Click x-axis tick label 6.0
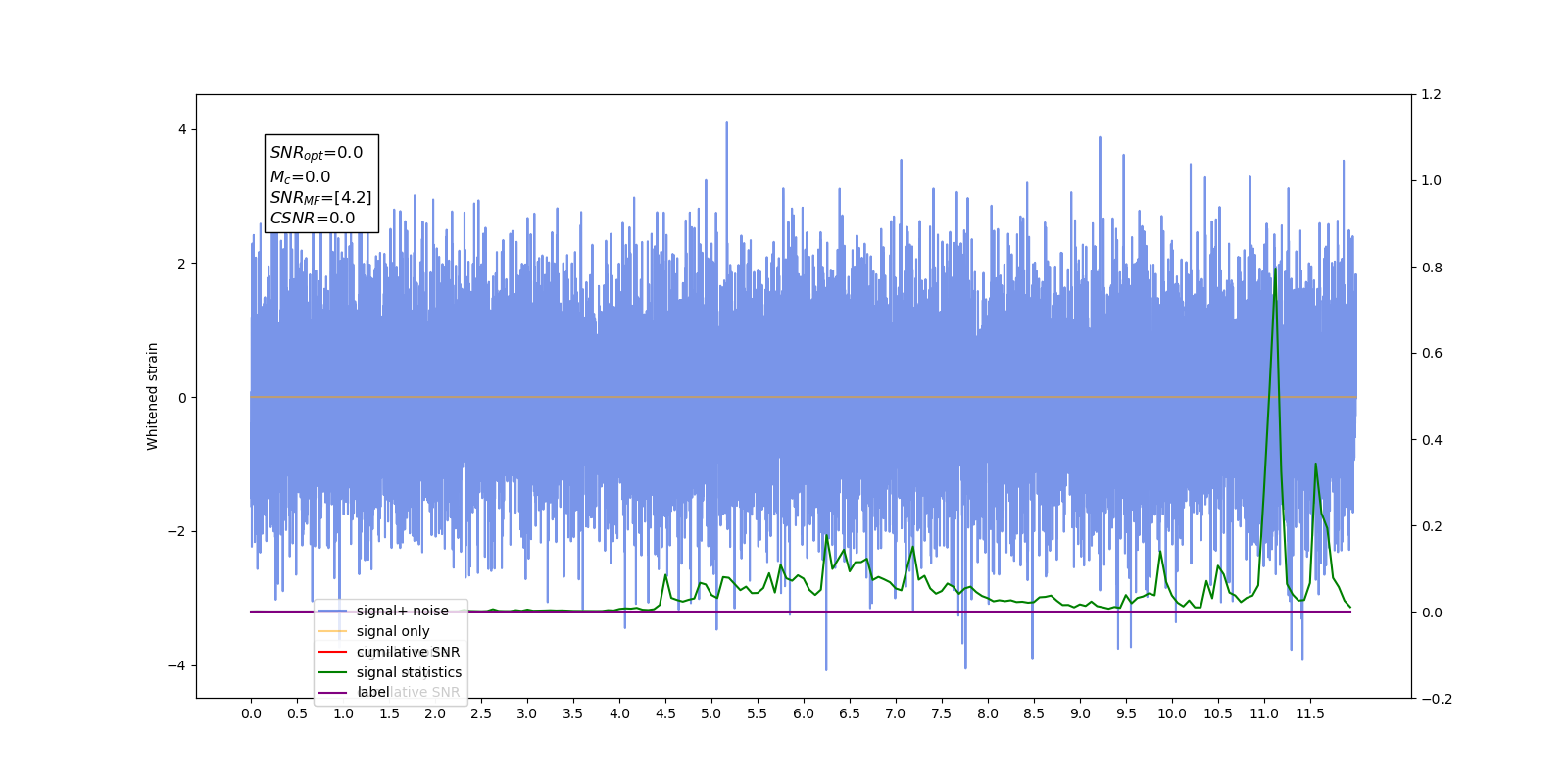The height and width of the screenshot is (784, 1568). pos(804,713)
